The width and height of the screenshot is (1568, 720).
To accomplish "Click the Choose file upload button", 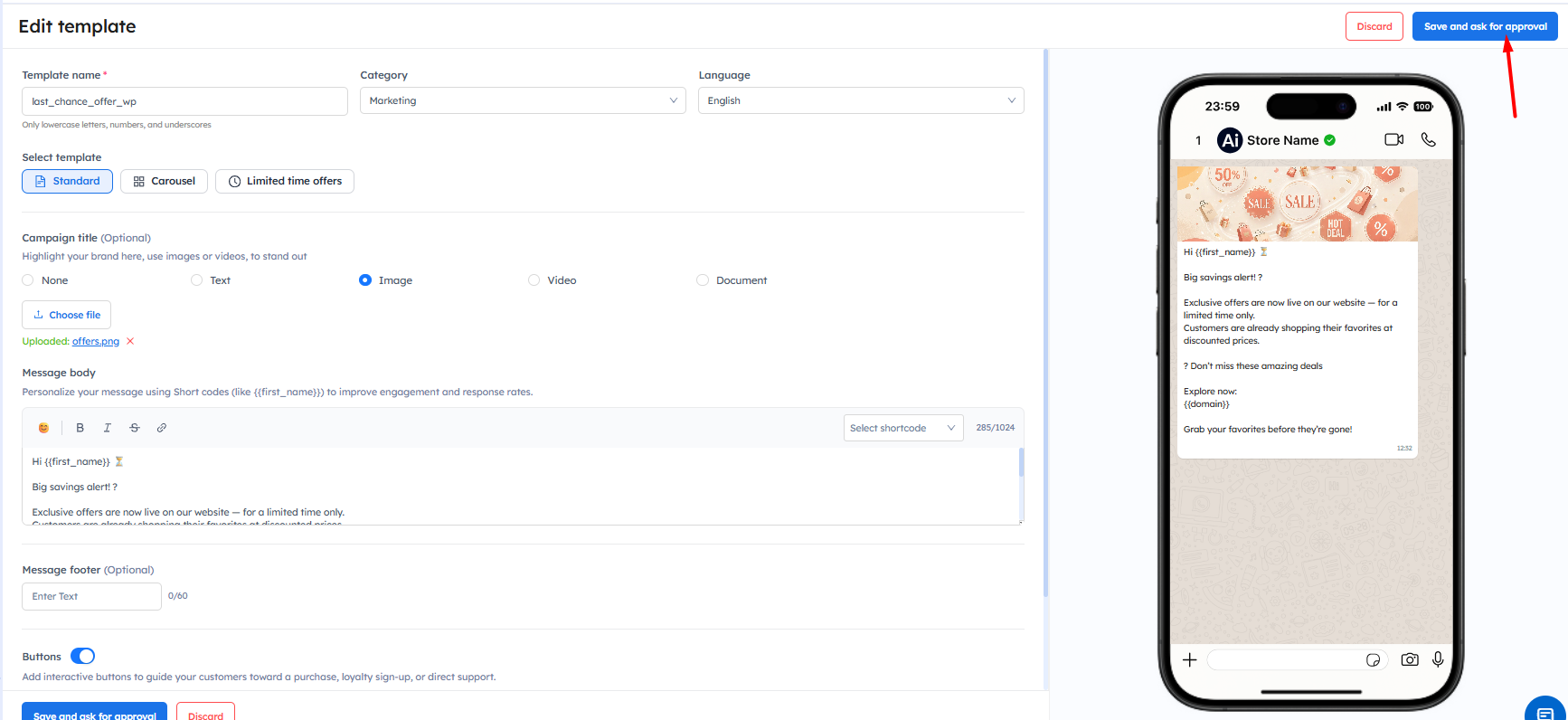I will pyautogui.click(x=66, y=315).
